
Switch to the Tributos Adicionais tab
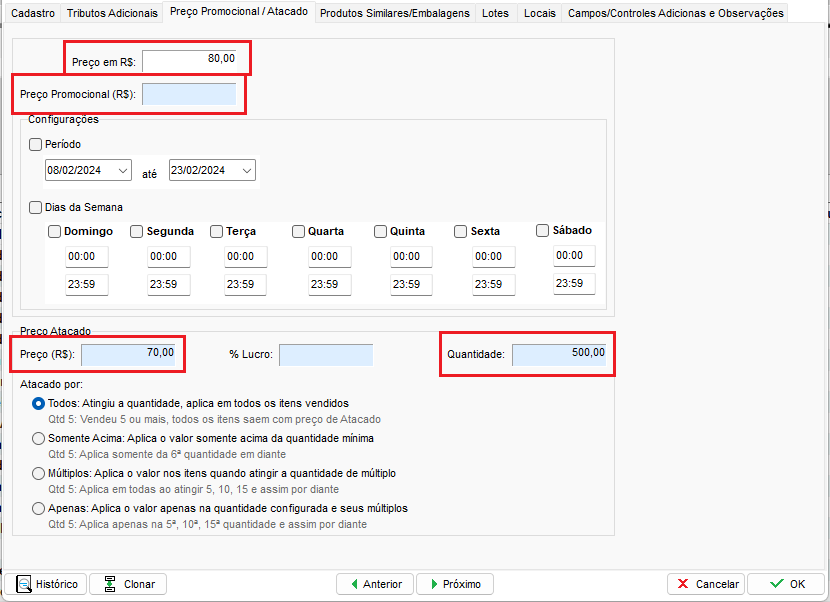(x=112, y=13)
